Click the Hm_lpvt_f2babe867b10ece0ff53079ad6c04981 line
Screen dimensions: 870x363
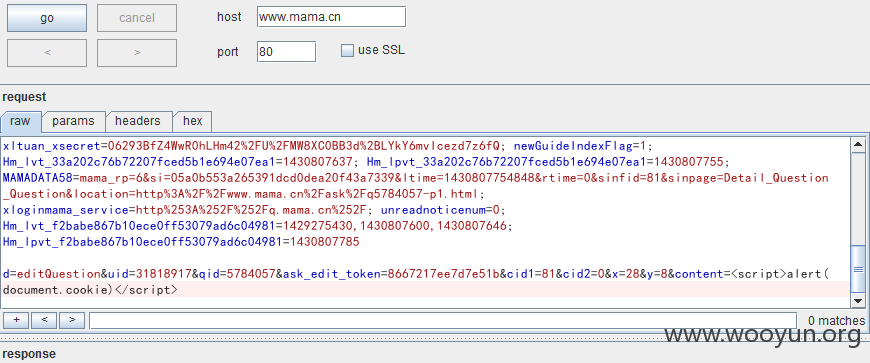click(181, 242)
